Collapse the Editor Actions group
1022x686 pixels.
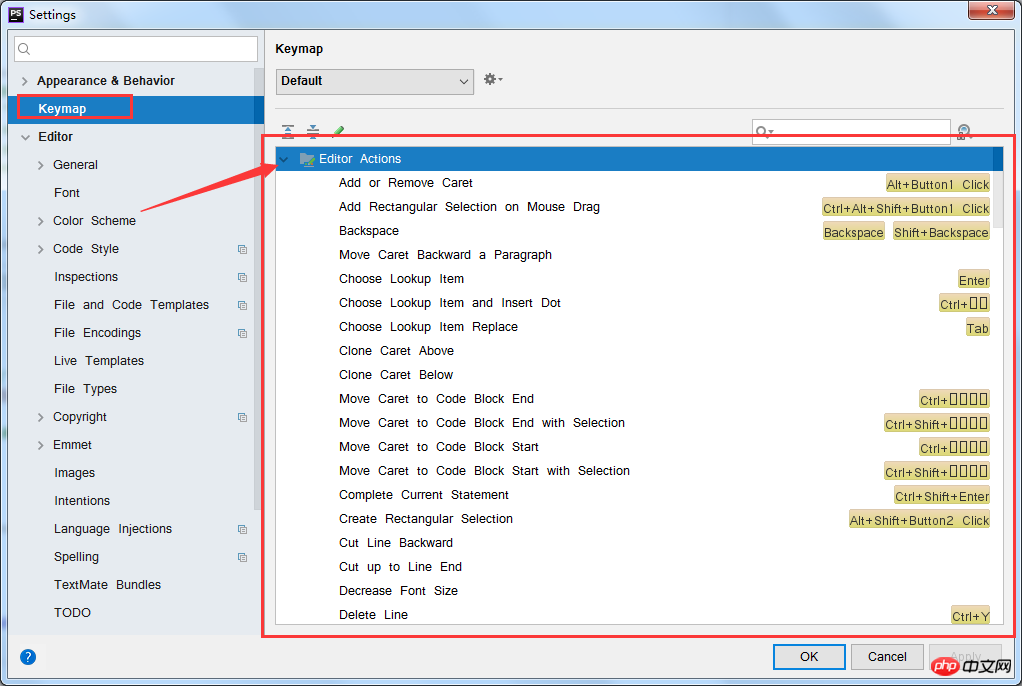pyautogui.click(x=284, y=159)
